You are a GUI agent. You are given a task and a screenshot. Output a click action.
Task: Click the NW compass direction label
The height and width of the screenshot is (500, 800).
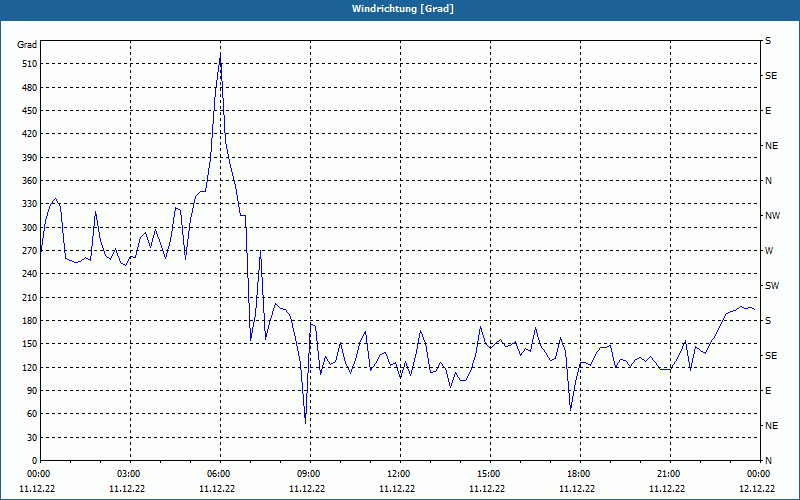click(x=772, y=216)
